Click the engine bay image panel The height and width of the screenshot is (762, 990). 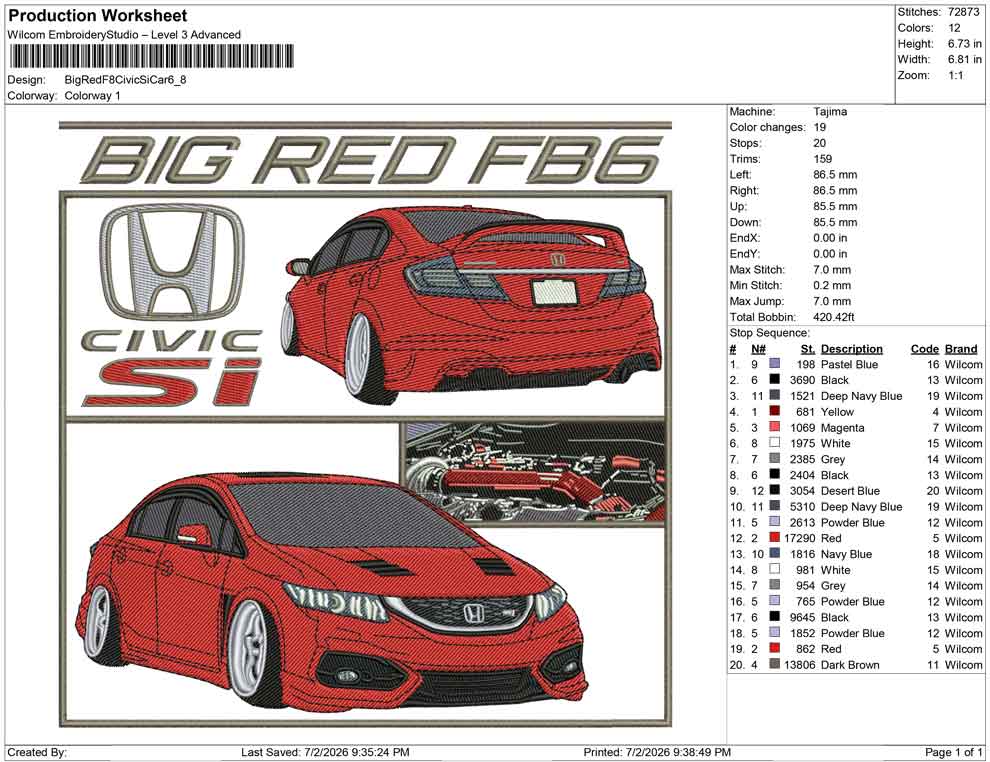pyautogui.click(x=534, y=473)
